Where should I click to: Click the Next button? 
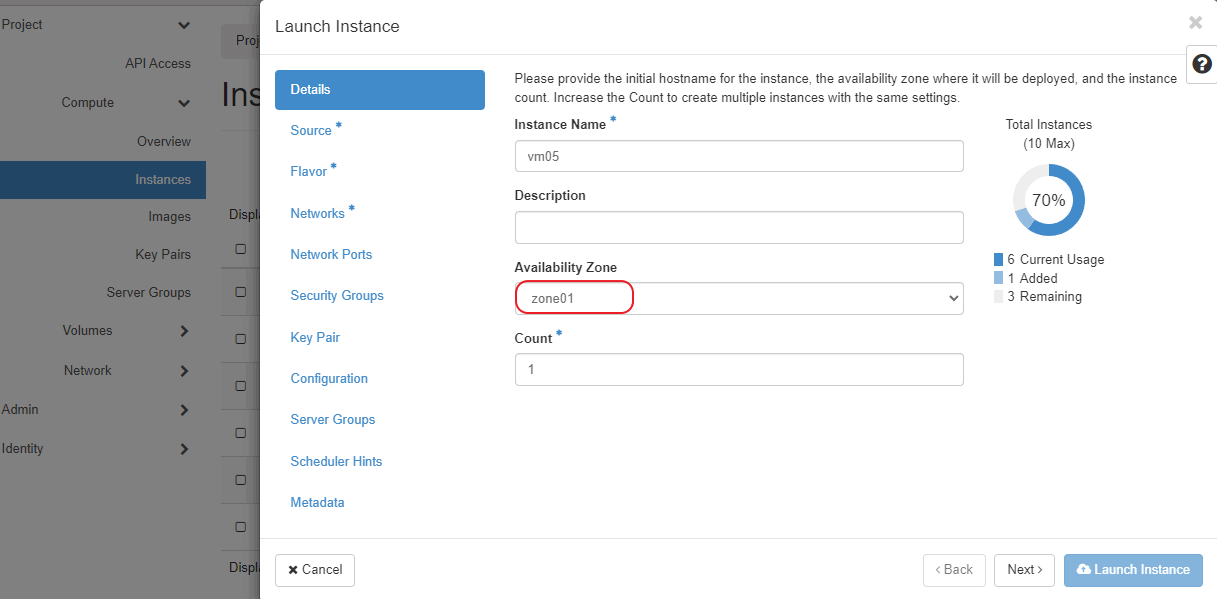[x=1024, y=570]
